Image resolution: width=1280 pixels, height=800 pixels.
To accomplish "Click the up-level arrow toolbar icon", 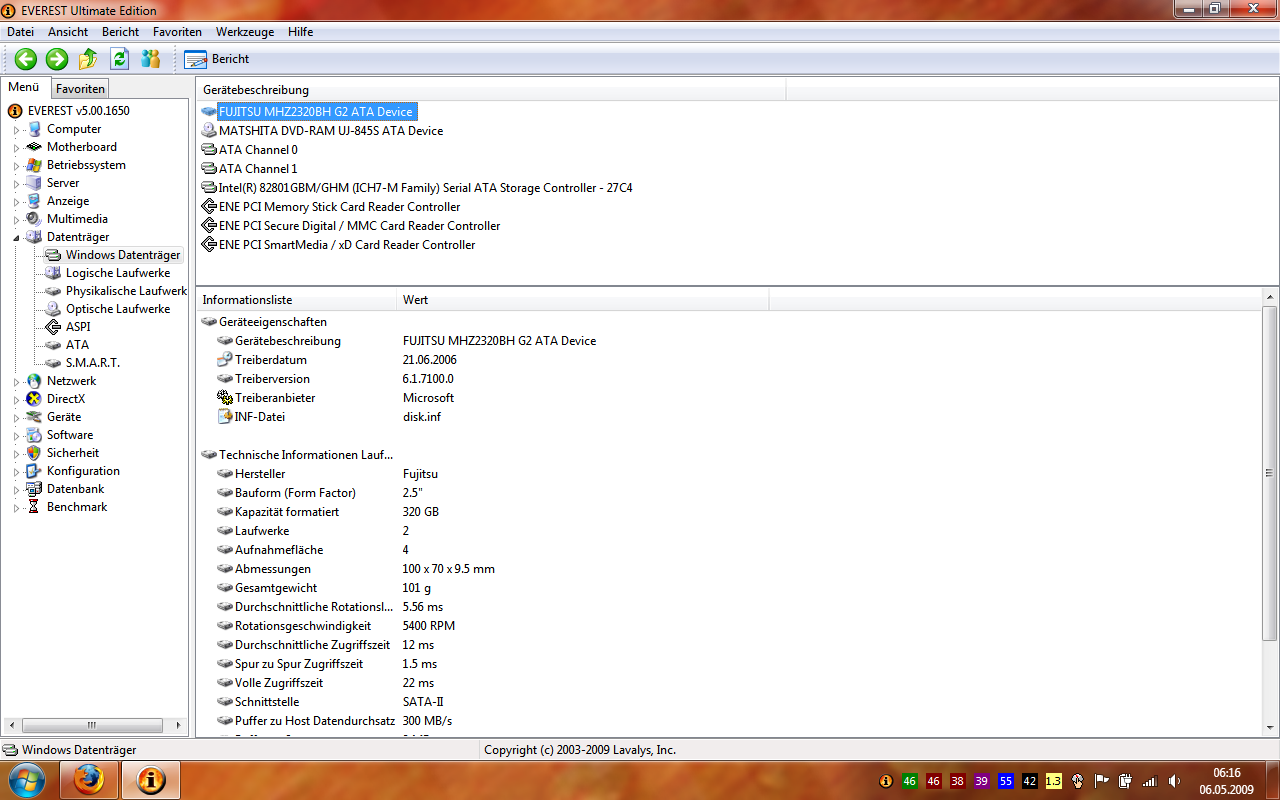I will pos(88,59).
